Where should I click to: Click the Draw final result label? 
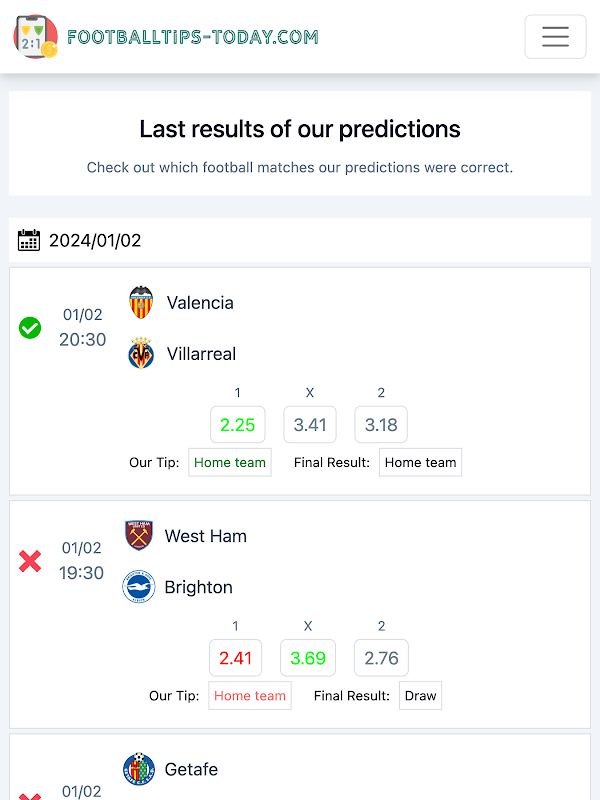point(421,696)
